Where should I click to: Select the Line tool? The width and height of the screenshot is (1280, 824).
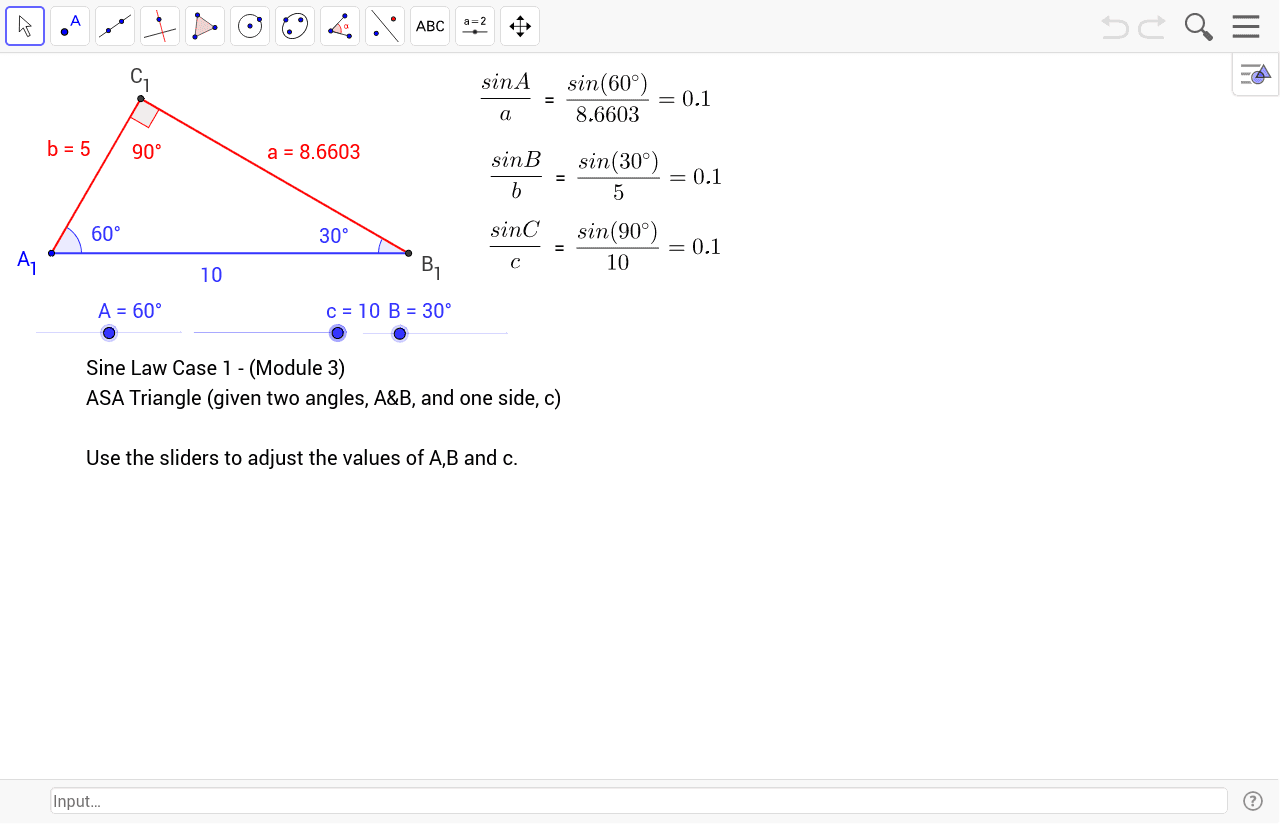[x=115, y=26]
